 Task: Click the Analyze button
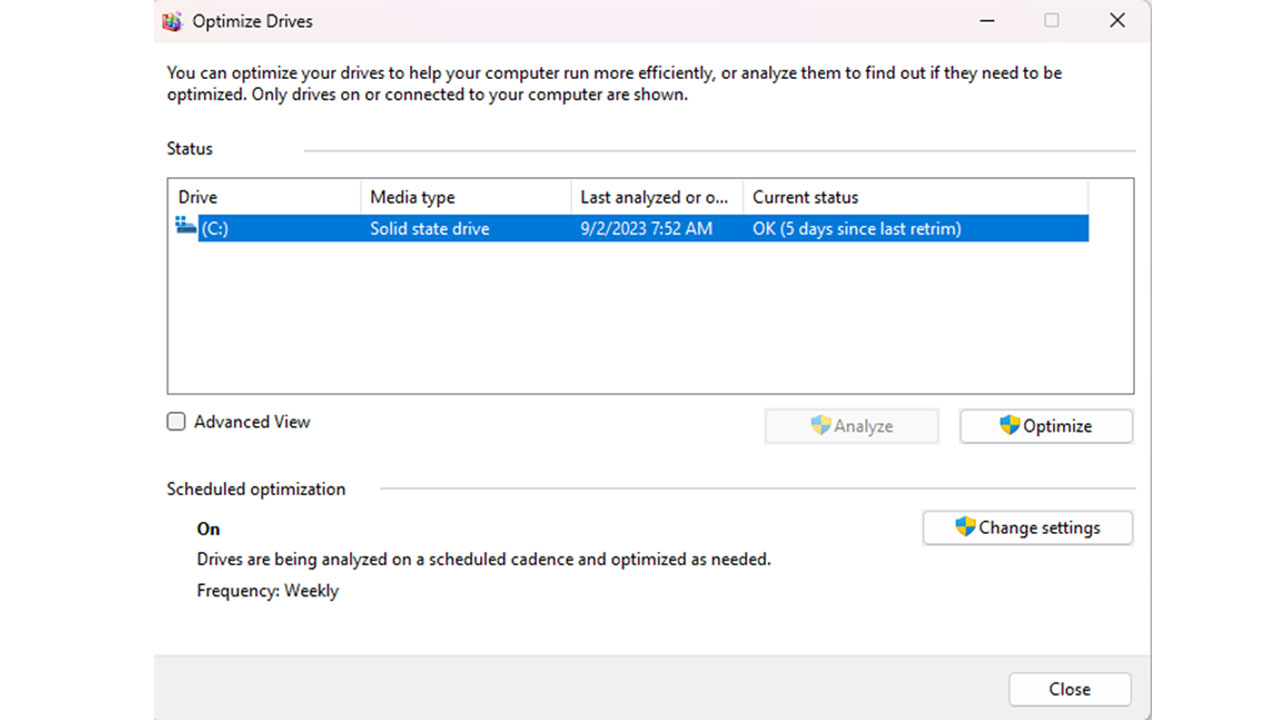click(851, 426)
